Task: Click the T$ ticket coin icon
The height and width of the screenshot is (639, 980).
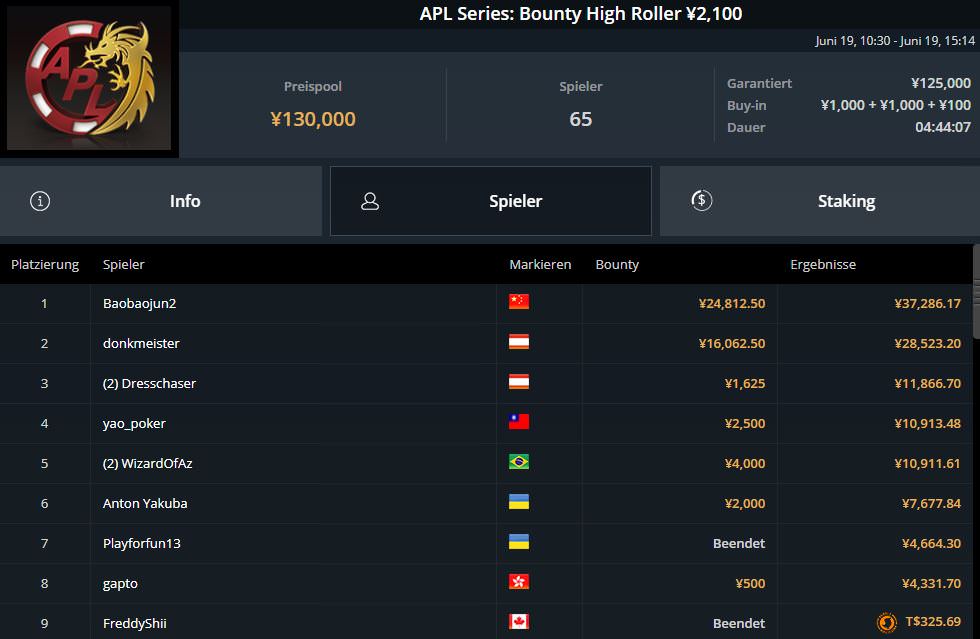Action: [x=886, y=623]
